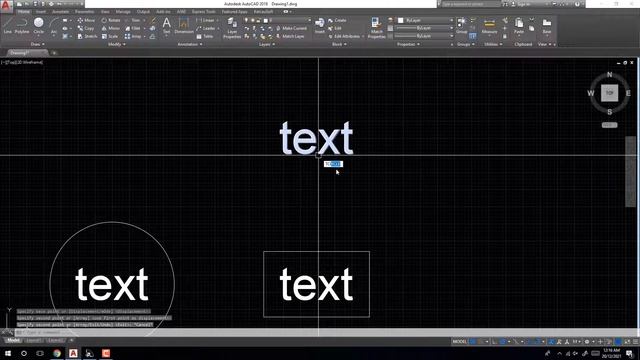The height and width of the screenshot is (360, 640).
Task: Switch to the Home ribbon tab
Action: click(x=24, y=12)
